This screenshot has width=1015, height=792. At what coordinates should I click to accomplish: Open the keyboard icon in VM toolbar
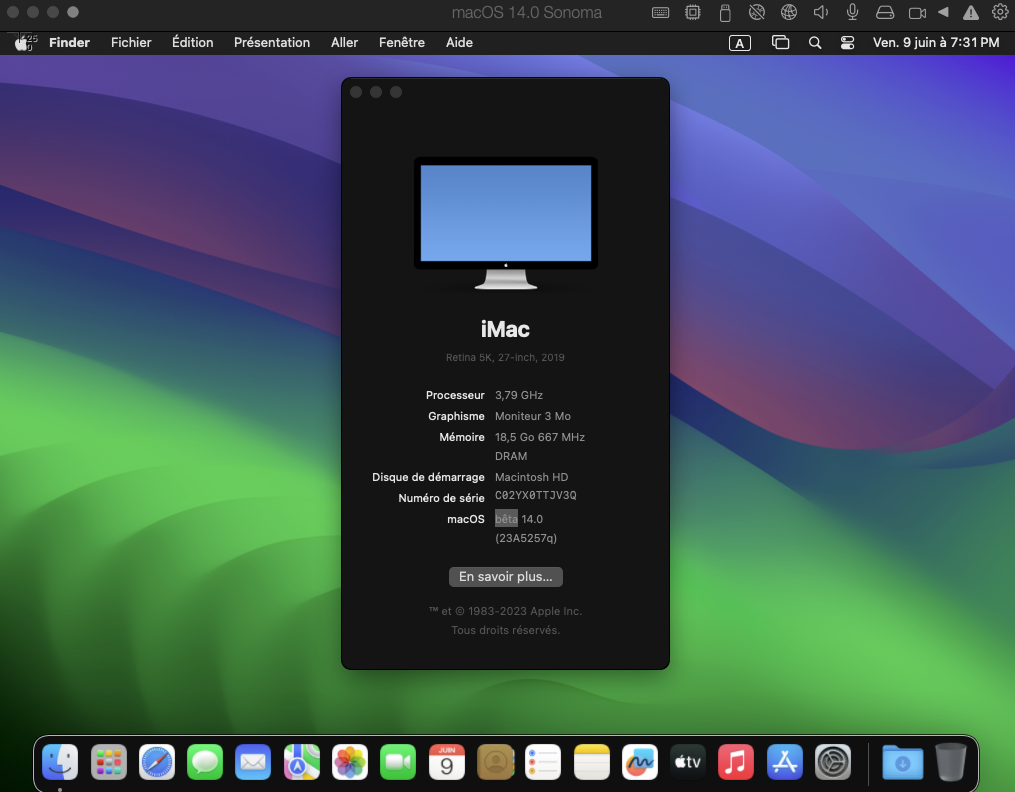click(x=660, y=12)
